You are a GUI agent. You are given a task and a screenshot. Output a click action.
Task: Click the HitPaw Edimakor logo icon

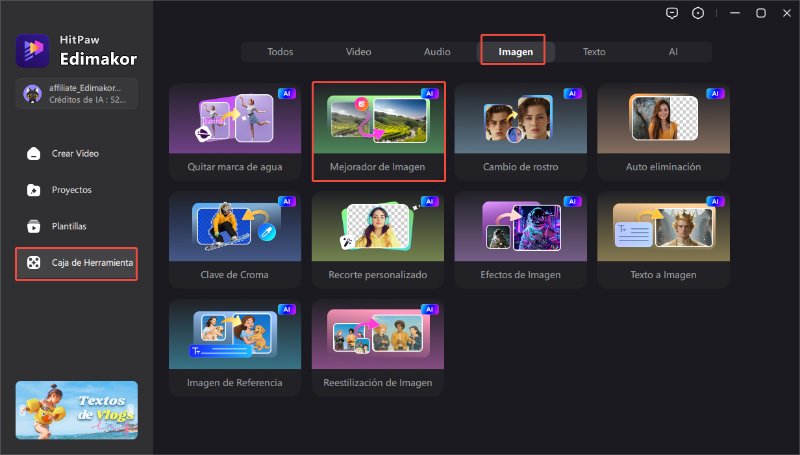30,51
